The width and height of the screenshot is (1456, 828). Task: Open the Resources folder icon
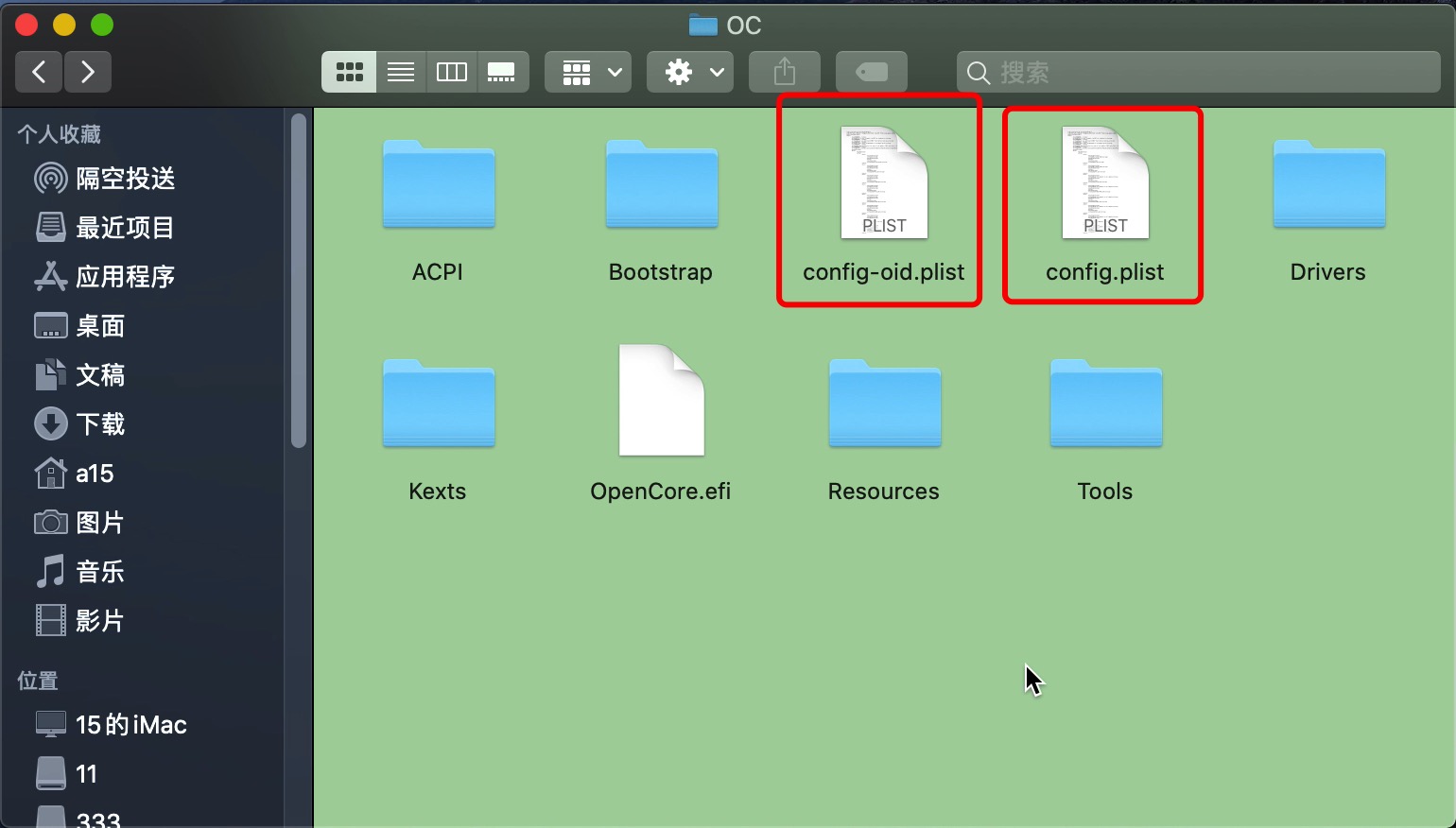pyautogui.click(x=884, y=404)
